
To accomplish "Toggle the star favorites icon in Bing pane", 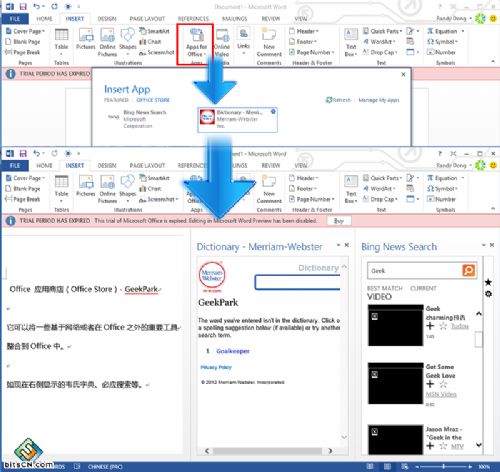I will (x=488, y=283).
